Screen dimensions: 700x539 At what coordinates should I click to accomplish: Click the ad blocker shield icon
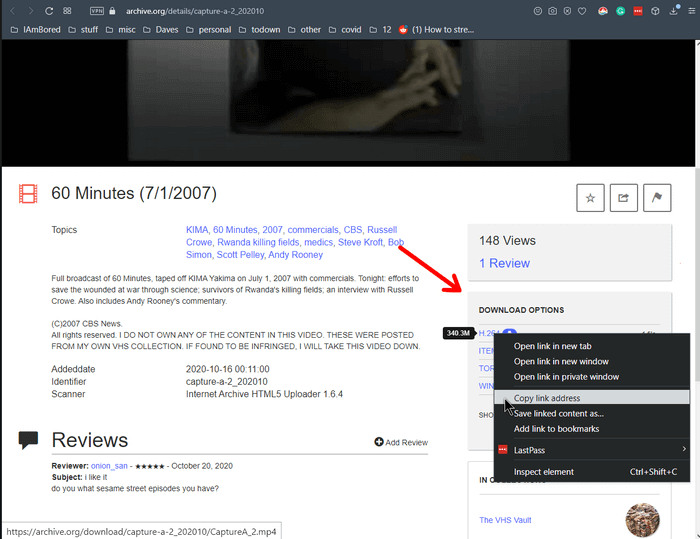click(567, 11)
